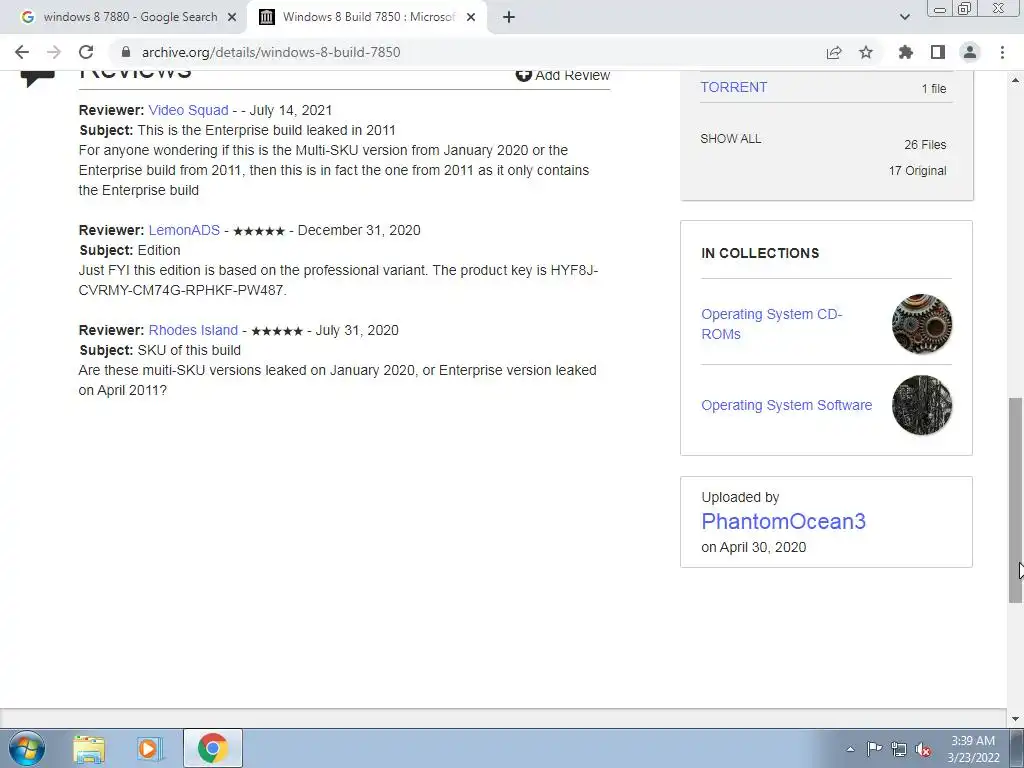Close the Windows 8 Build 7850 tab
The height and width of the screenshot is (768, 1024).
(471, 17)
